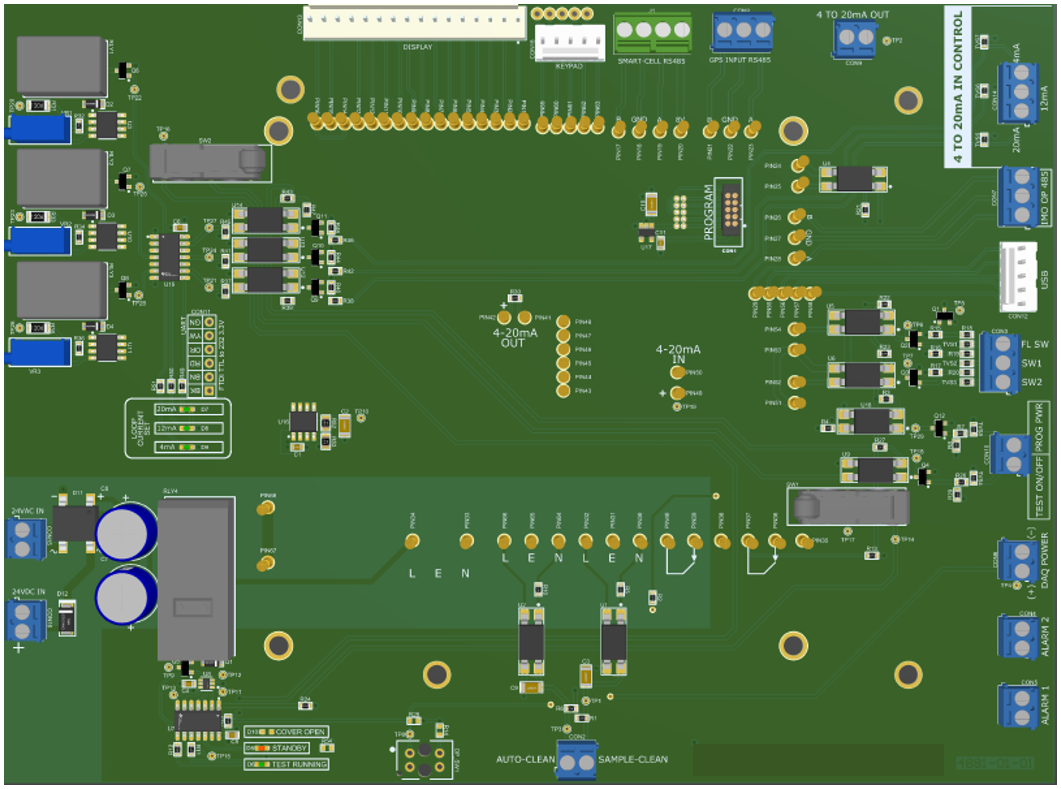
Task: Select the grey RLY1 relay at top left
Action: click(62, 67)
